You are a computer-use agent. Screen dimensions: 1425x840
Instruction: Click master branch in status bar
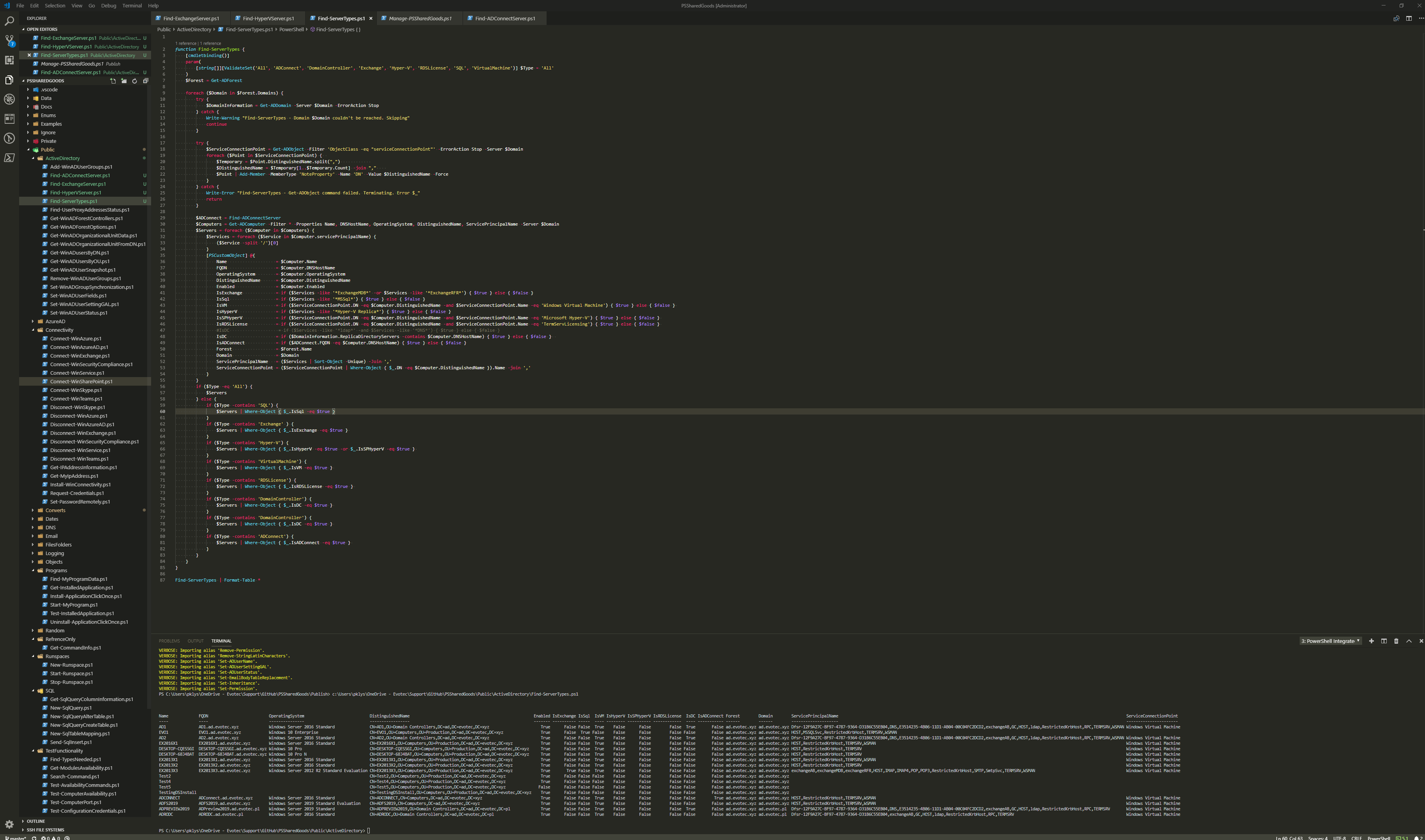pos(15,838)
